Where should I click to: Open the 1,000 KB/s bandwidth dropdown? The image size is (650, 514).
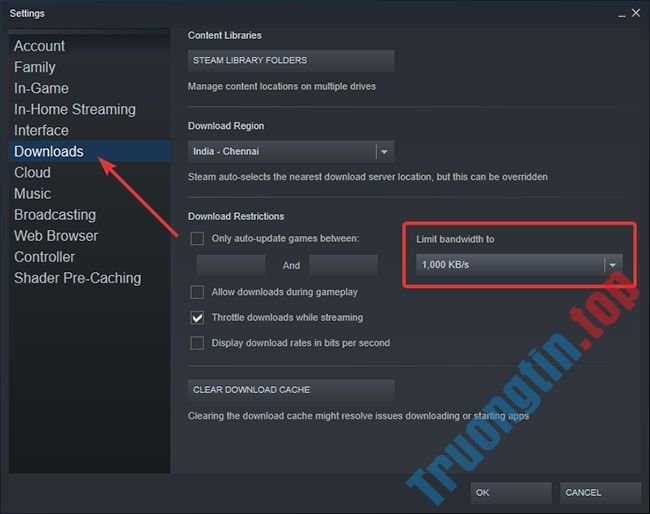pyautogui.click(x=519, y=265)
